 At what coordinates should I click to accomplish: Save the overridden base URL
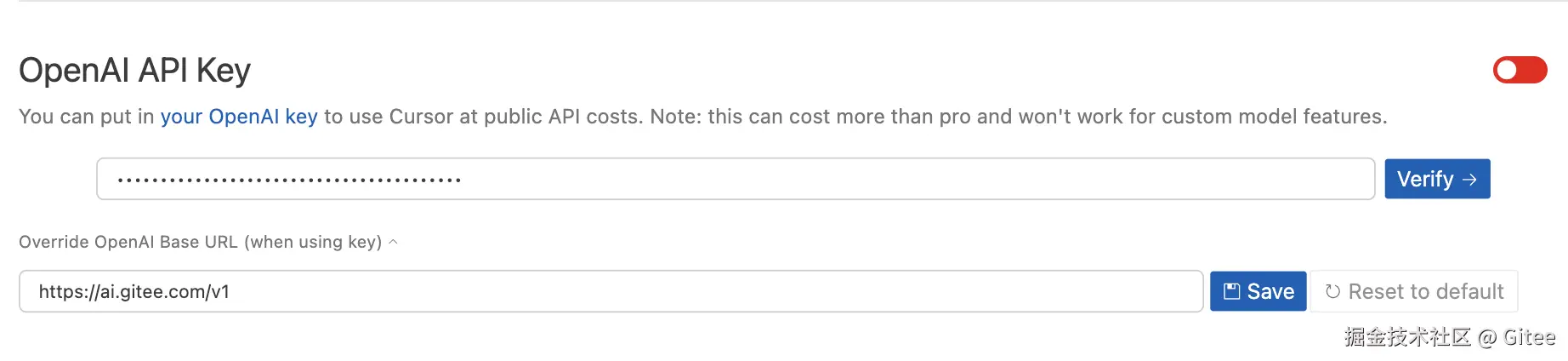pyautogui.click(x=1258, y=291)
